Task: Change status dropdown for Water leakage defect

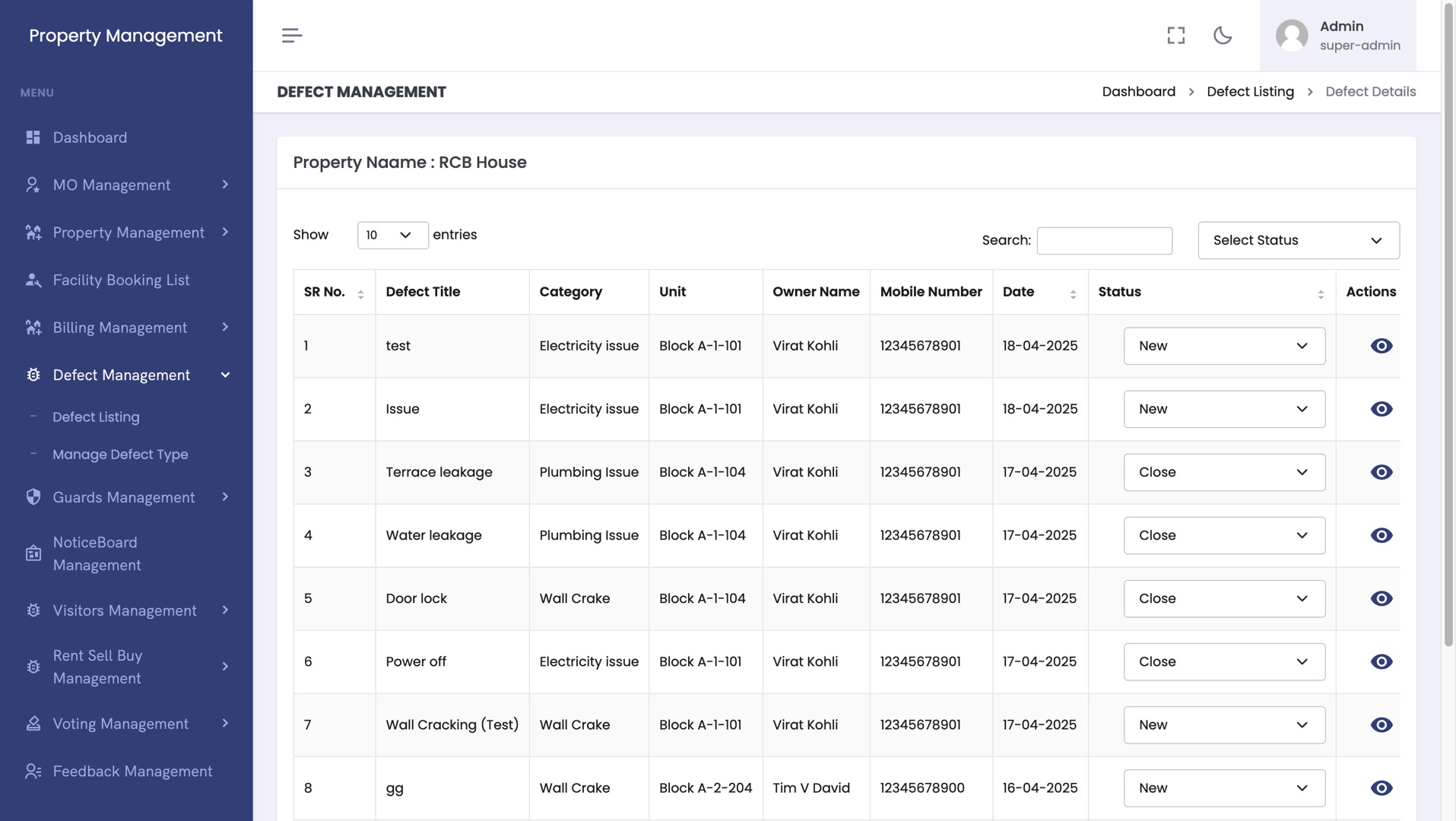Action: pyautogui.click(x=1223, y=535)
